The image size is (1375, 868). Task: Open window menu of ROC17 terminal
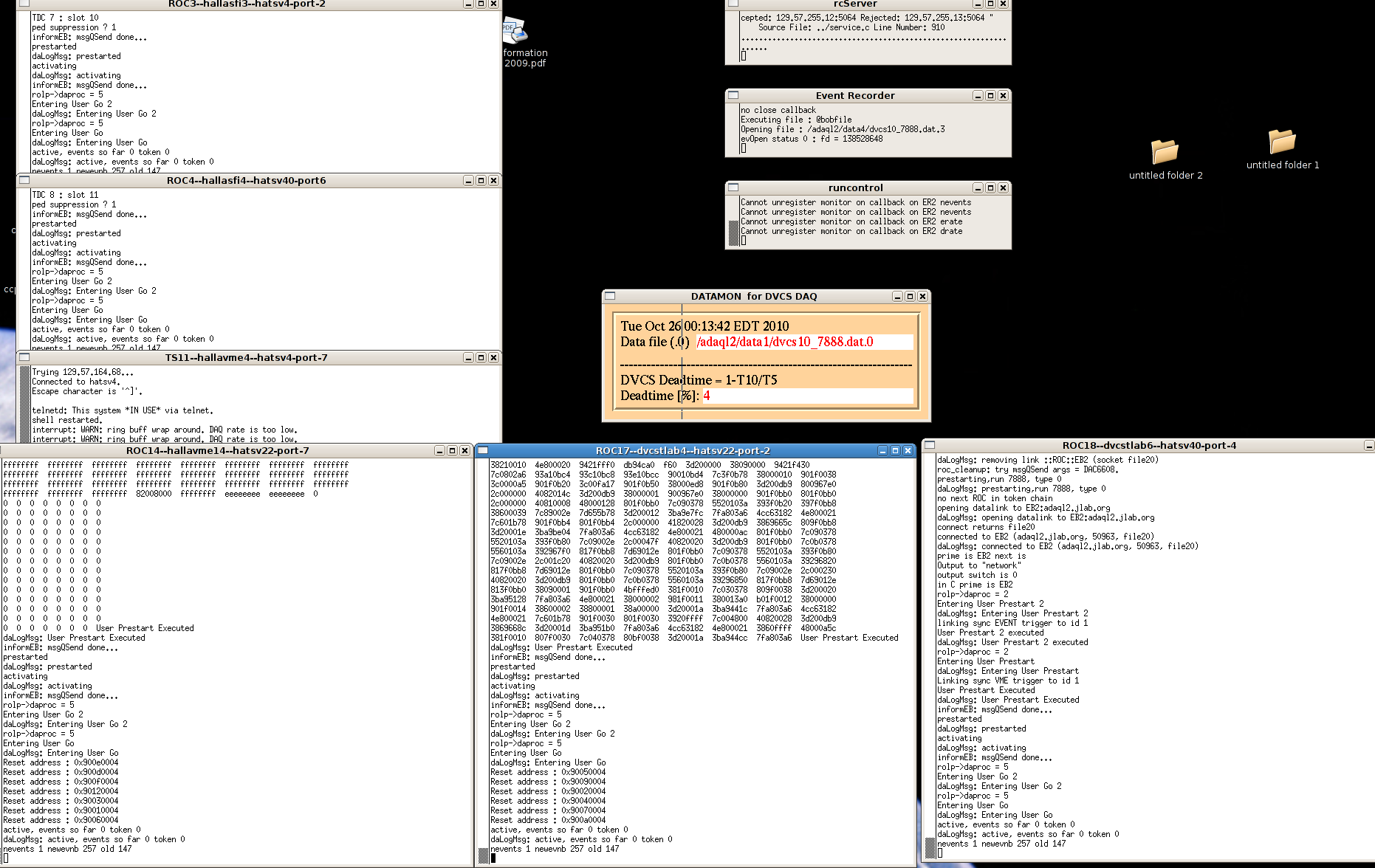(482, 450)
